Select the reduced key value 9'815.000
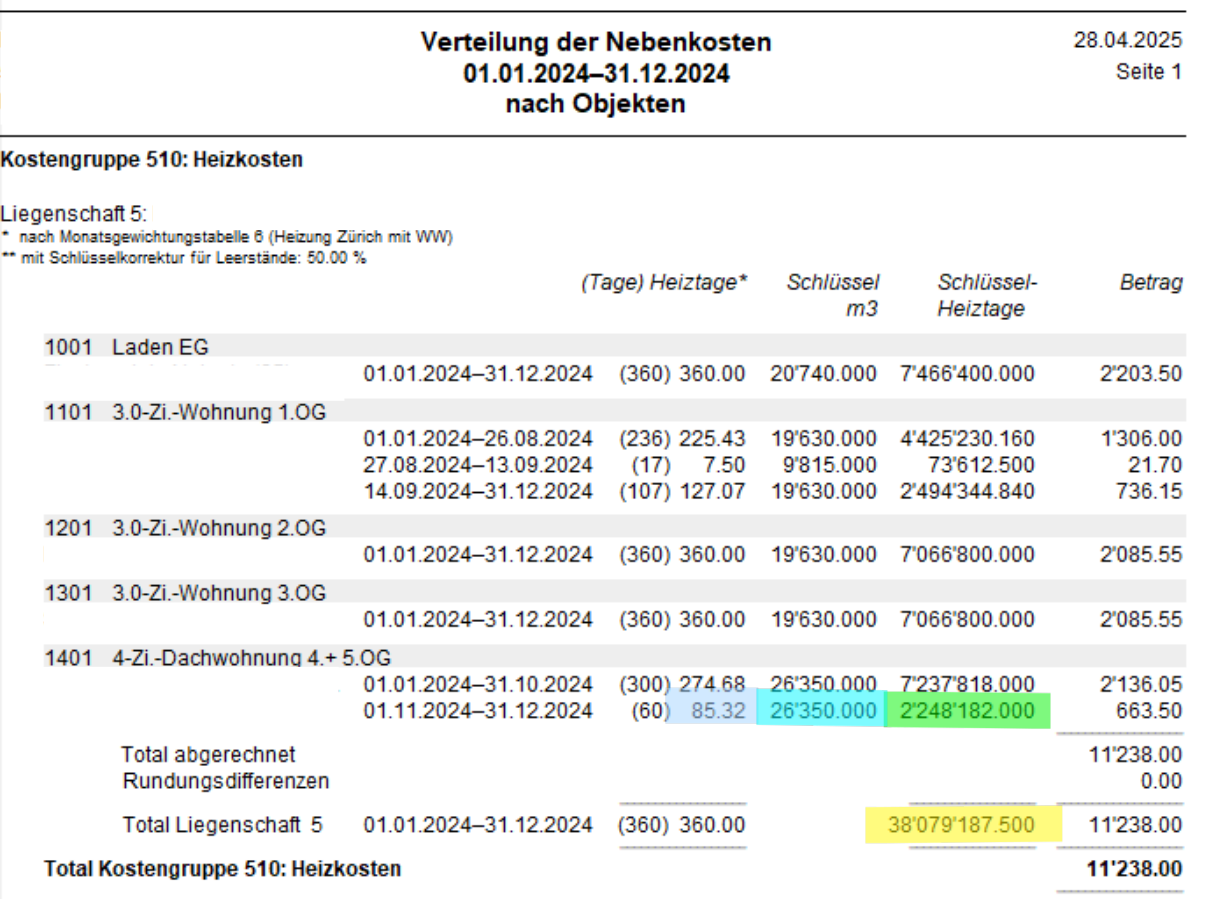The width and height of the screenshot is (1230, 899). coord(829,465)
